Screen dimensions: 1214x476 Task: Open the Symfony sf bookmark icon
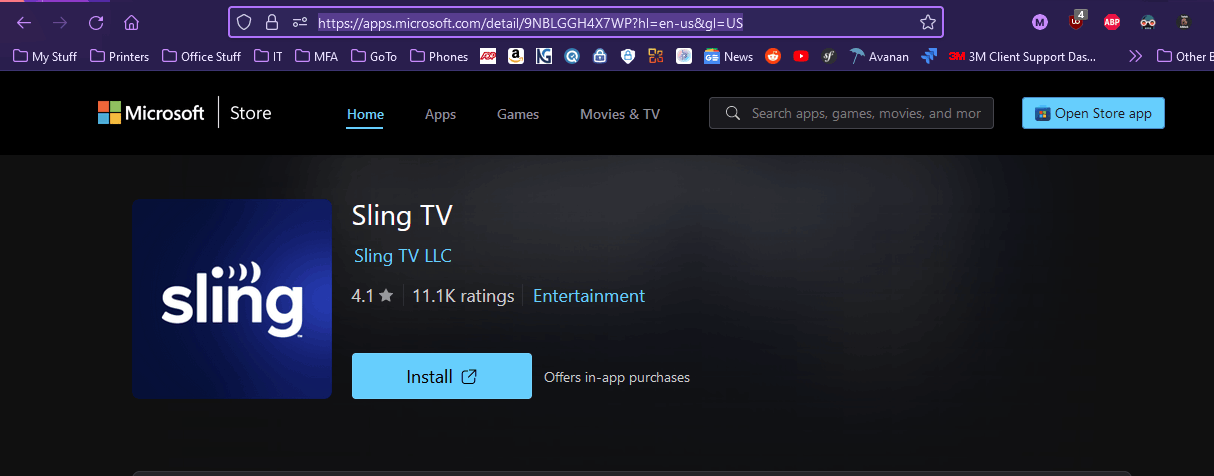click(828, 56)
